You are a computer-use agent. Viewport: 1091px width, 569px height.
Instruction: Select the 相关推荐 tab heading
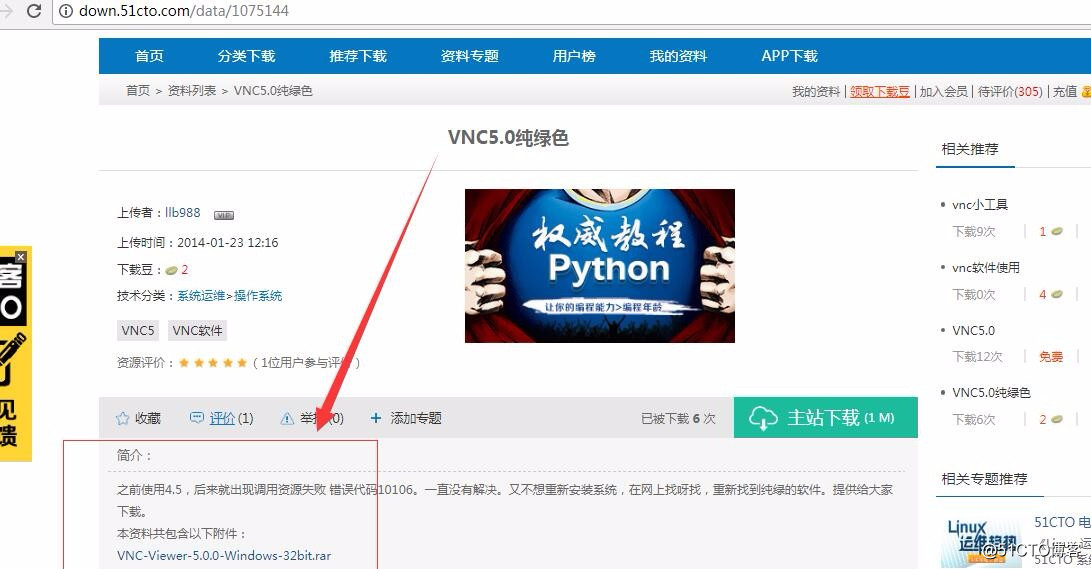(970, 148)
